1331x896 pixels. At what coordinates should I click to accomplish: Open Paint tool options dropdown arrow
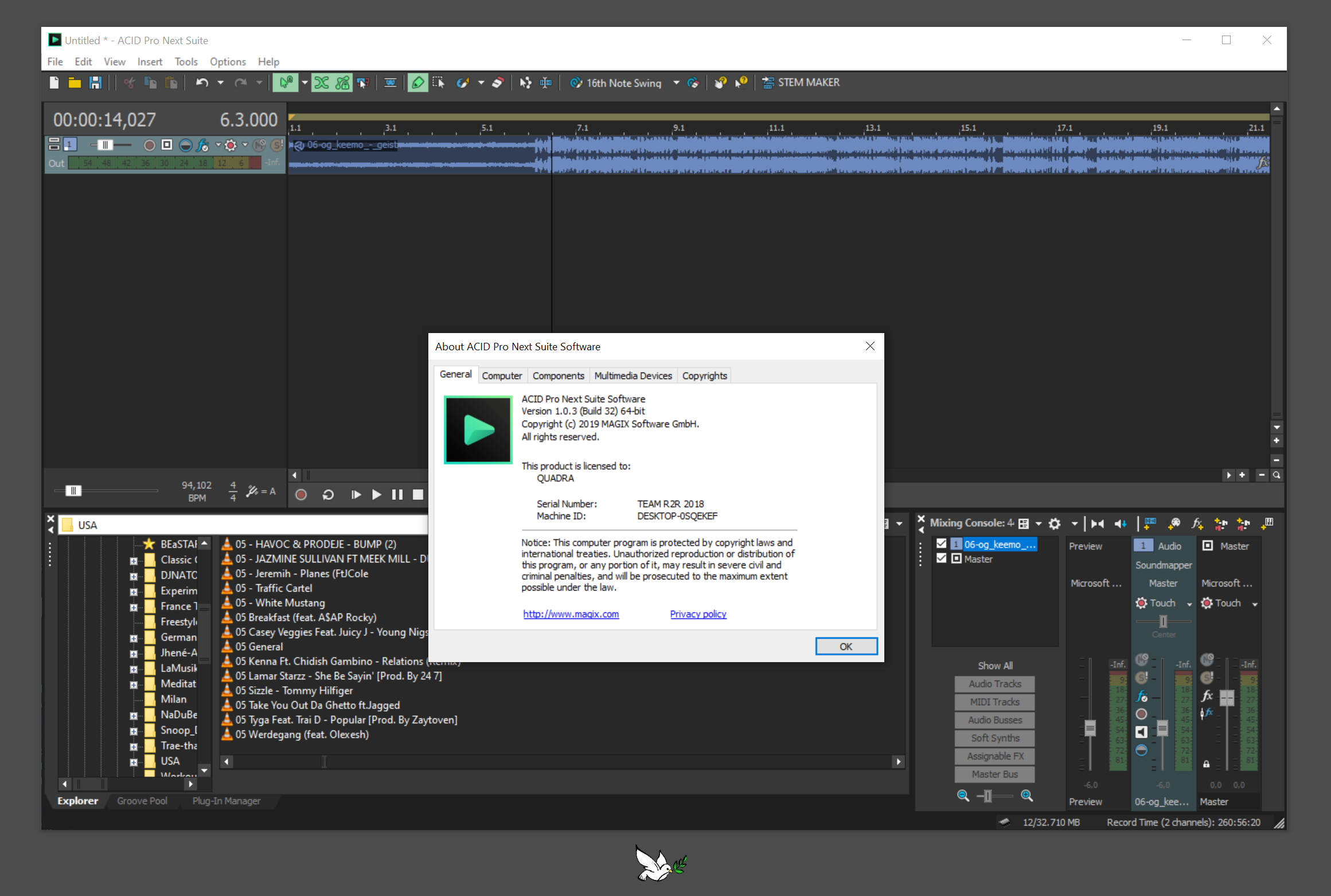tap(481, 83)
